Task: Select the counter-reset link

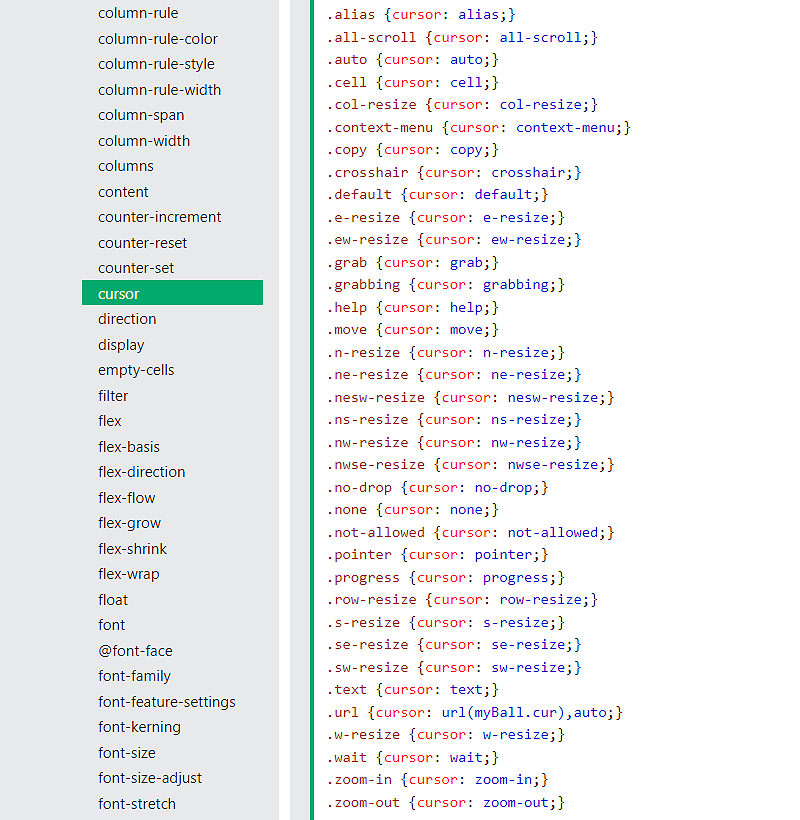Action: point(142,243)
